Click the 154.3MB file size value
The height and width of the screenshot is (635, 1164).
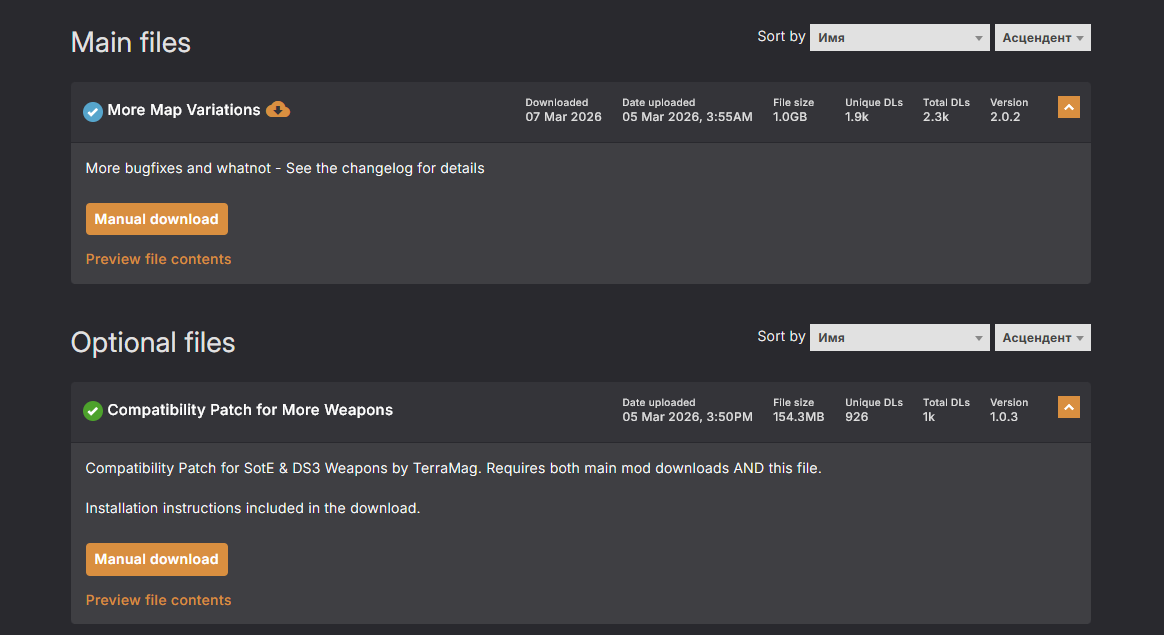(798, 417)
